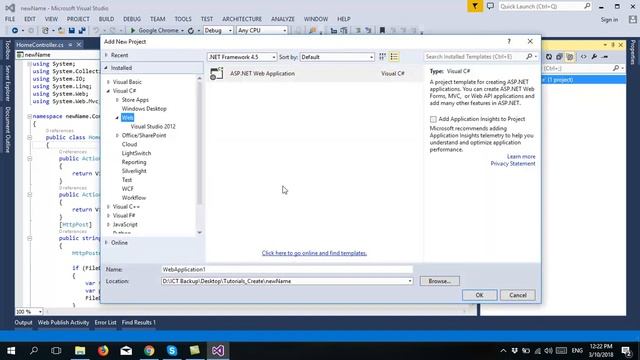The width and height of the screenshot is (640, 360).
Task: Open the FILE menu
Action: [10, 19]
